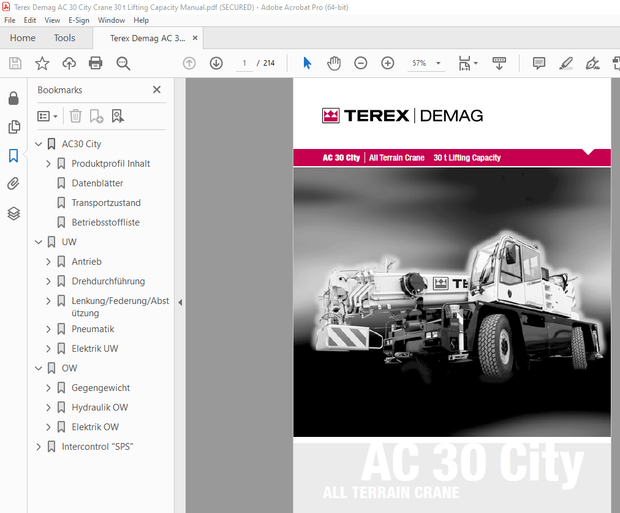Viewport: 620px width, 513px height.
Task: Collapse the UW bookmark group
Action: (x=38, y=242)
